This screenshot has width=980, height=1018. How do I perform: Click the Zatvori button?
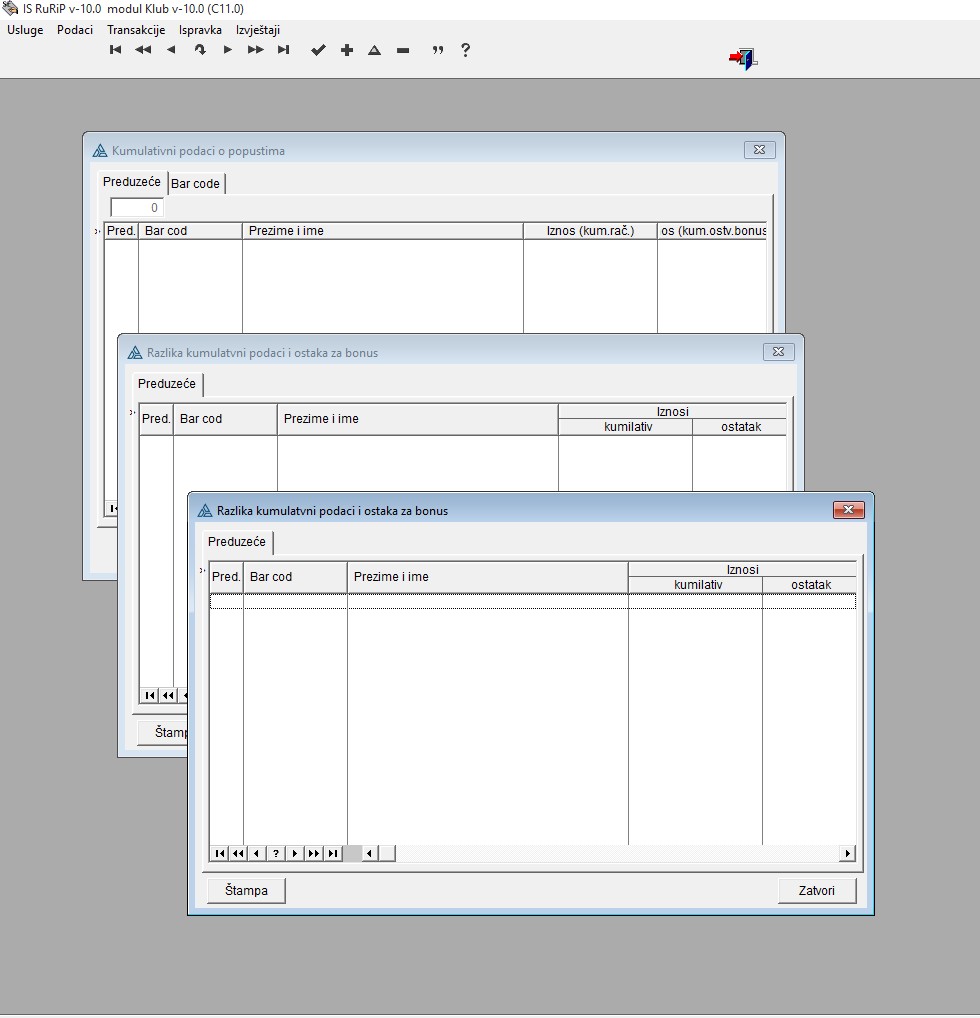(817, 890)
